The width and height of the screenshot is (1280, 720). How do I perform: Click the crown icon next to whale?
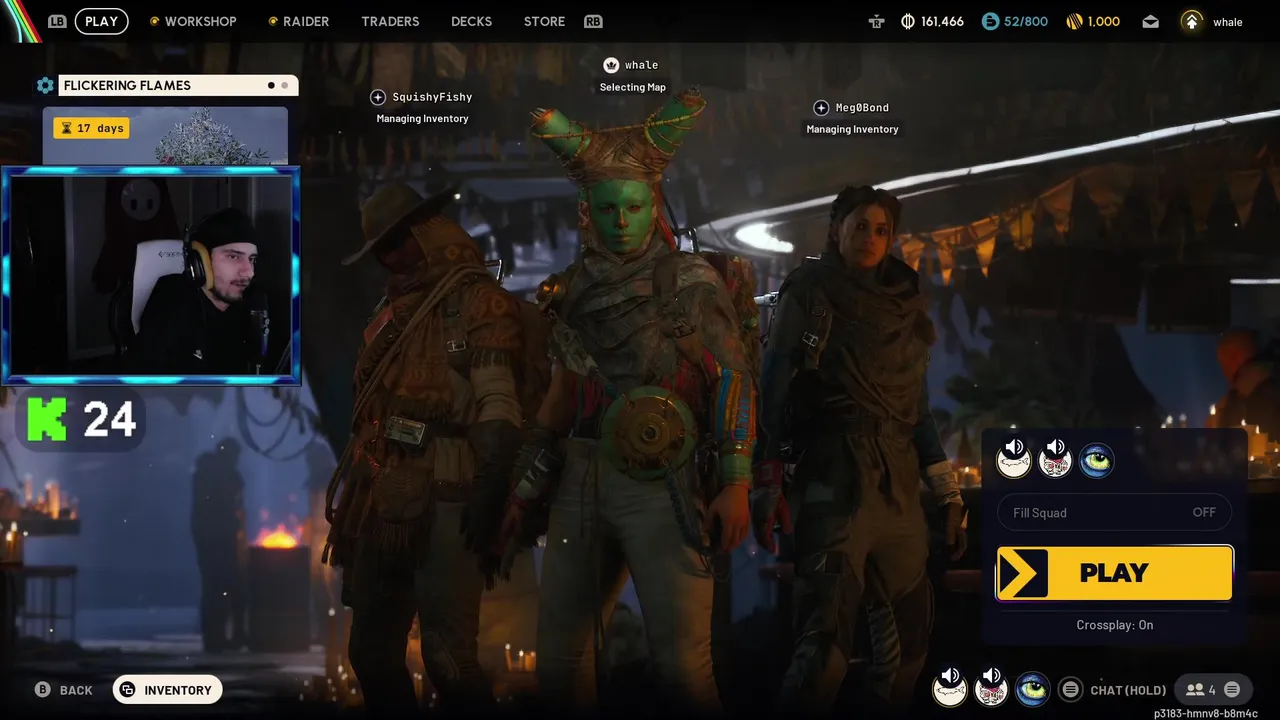coord(611,65)
